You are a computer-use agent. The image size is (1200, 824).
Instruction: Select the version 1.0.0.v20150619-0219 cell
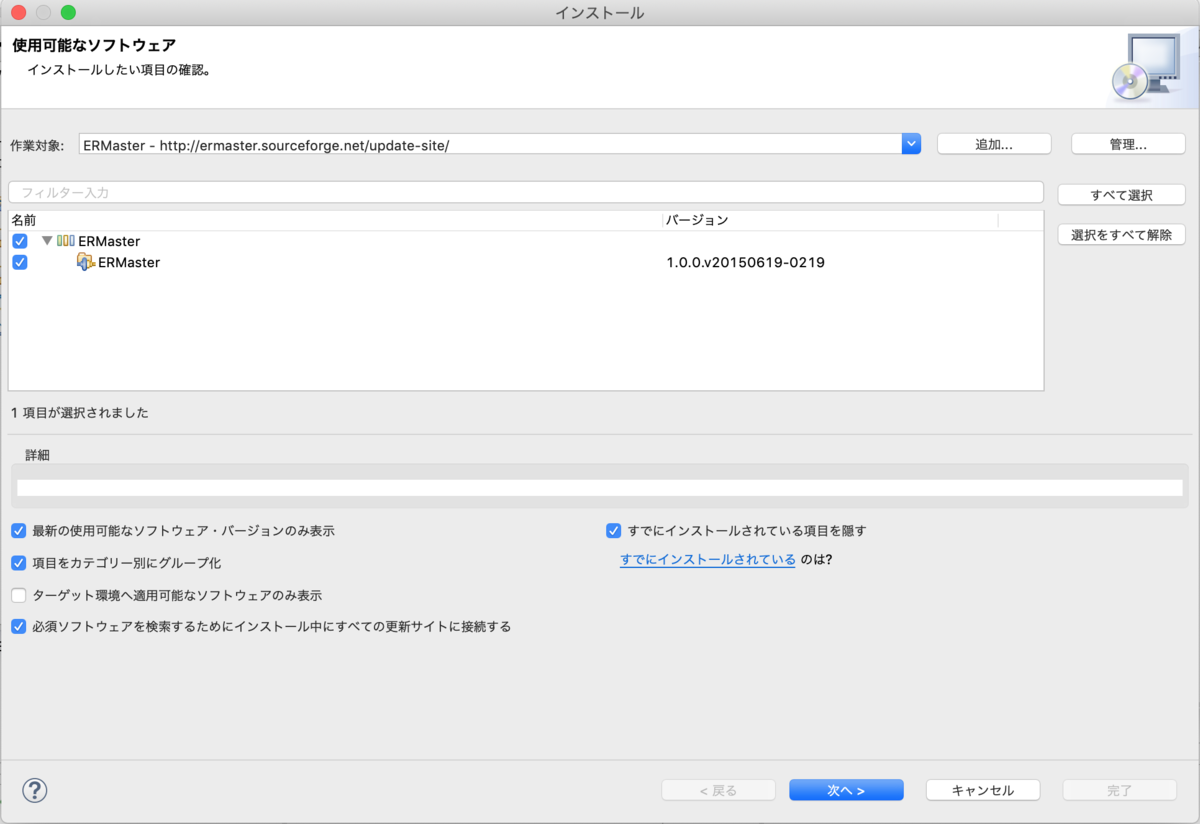click(x=746, y=263)
